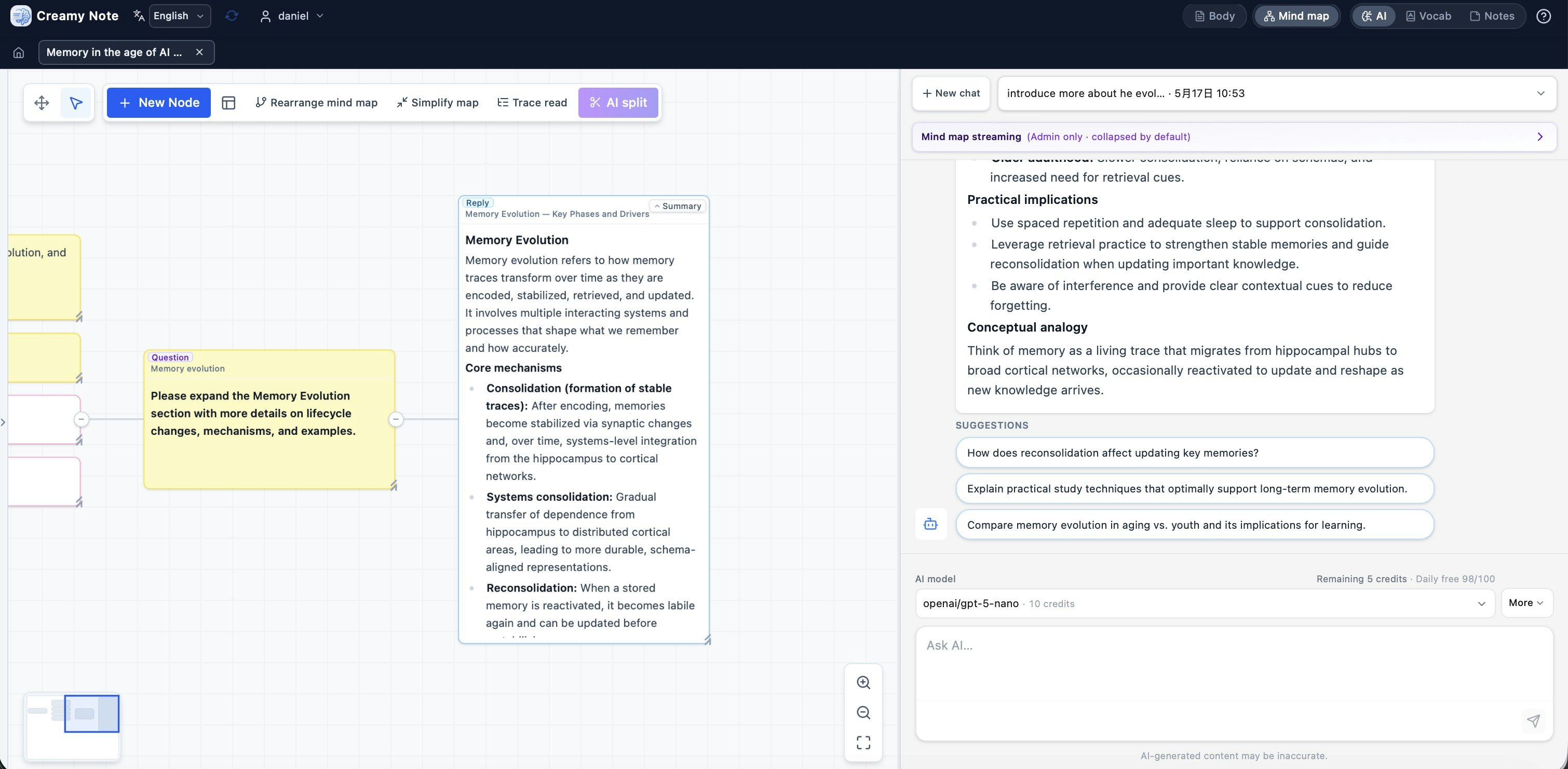Select the pan move canvas tool
Viewport: 1568px width, 769px height.
(42, 103)
